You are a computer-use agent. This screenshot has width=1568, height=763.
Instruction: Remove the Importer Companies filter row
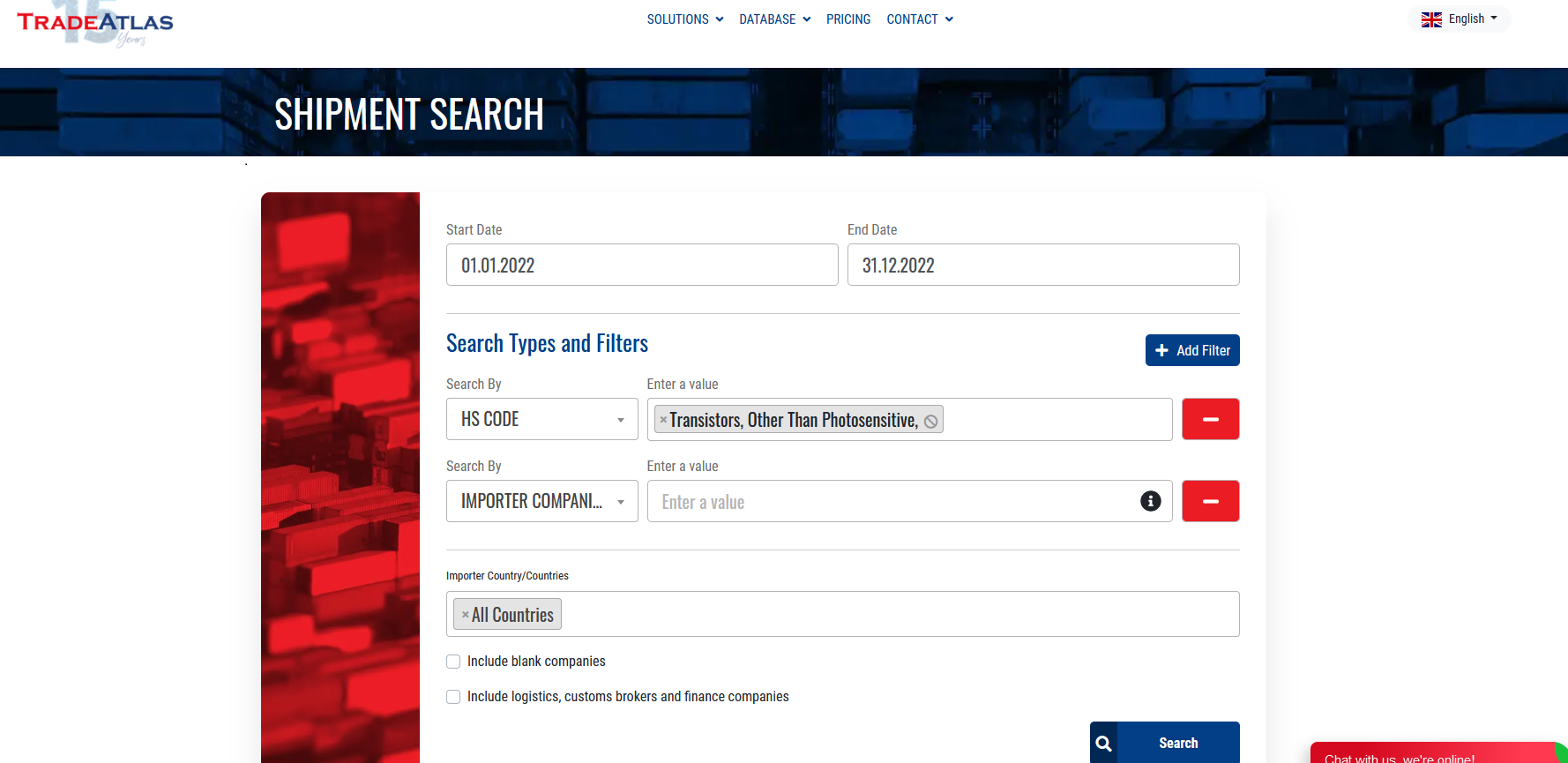[x=1210, y=501]
